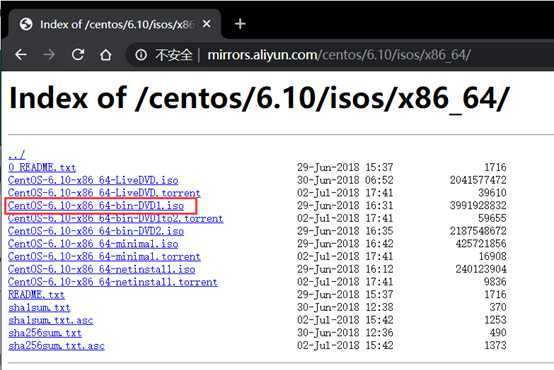Click the globe favicon on the tab

26,24
